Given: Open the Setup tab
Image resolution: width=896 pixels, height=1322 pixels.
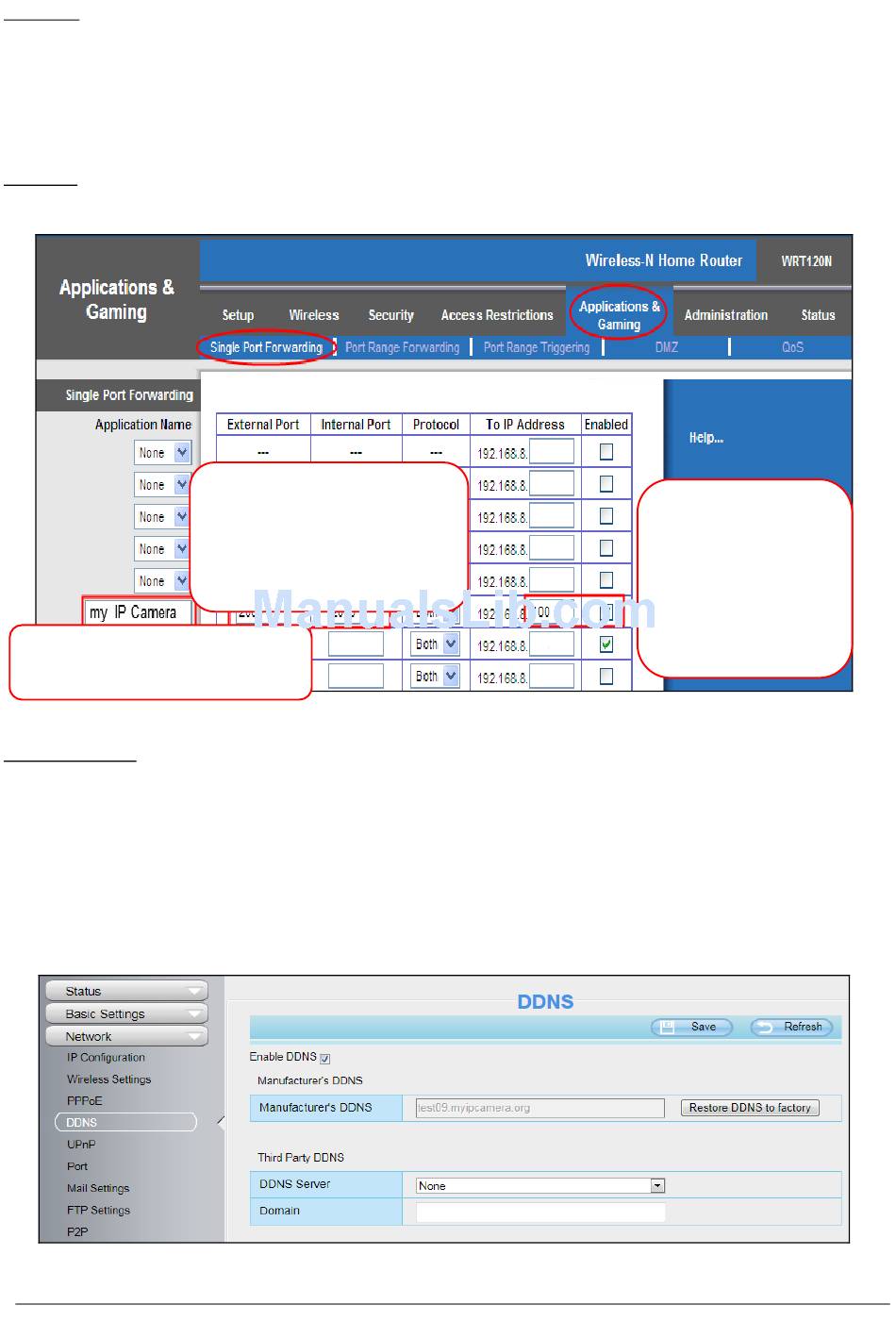Looking at the screenshot, I should (x=238, y=315).
